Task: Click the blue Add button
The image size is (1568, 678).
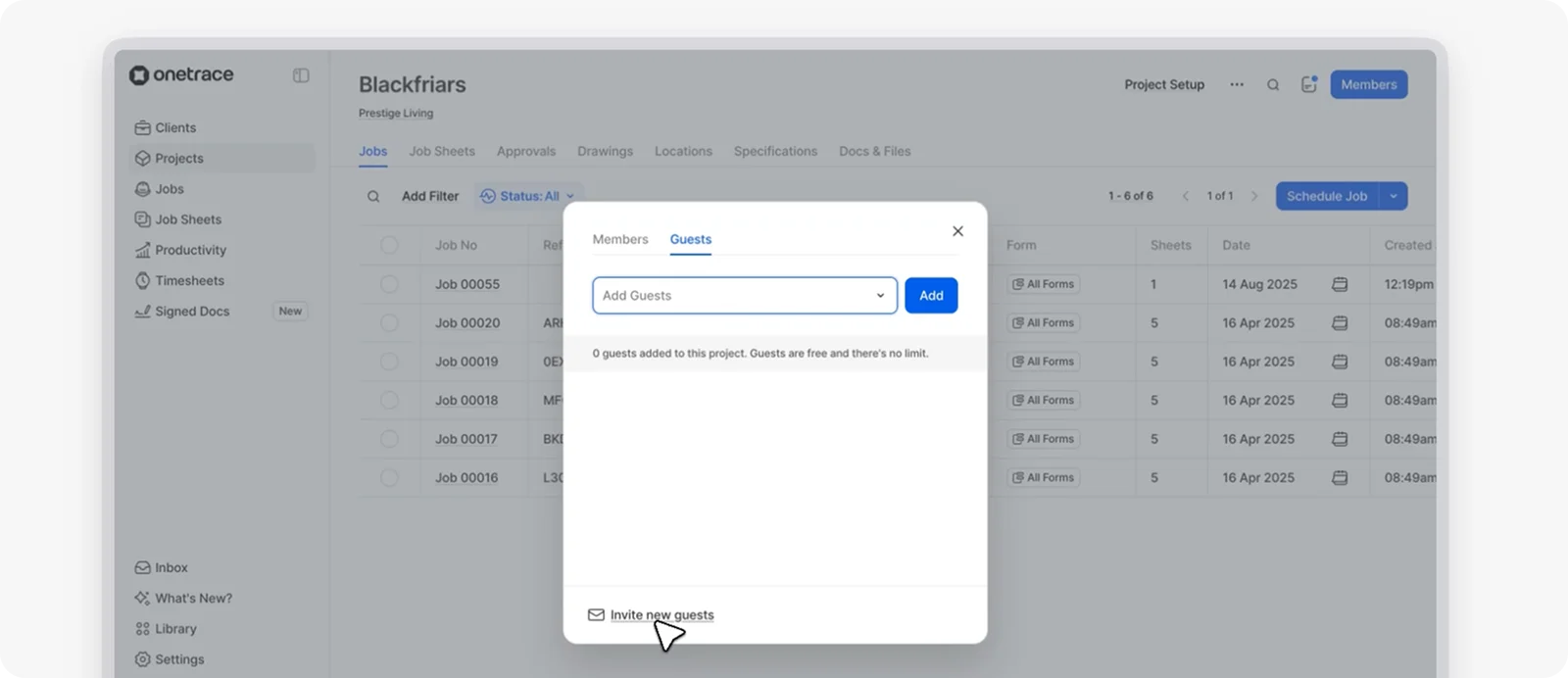Action: [x=931, y=295]
